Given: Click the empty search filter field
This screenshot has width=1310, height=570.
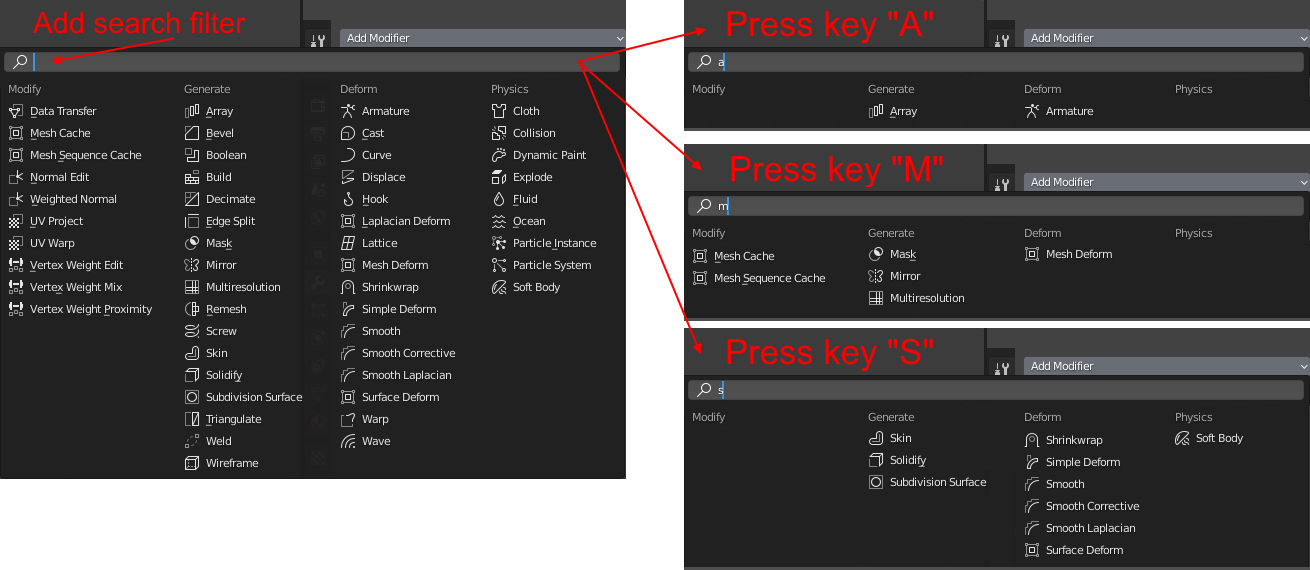Looking at the screenshot, I should pos(312,62).
